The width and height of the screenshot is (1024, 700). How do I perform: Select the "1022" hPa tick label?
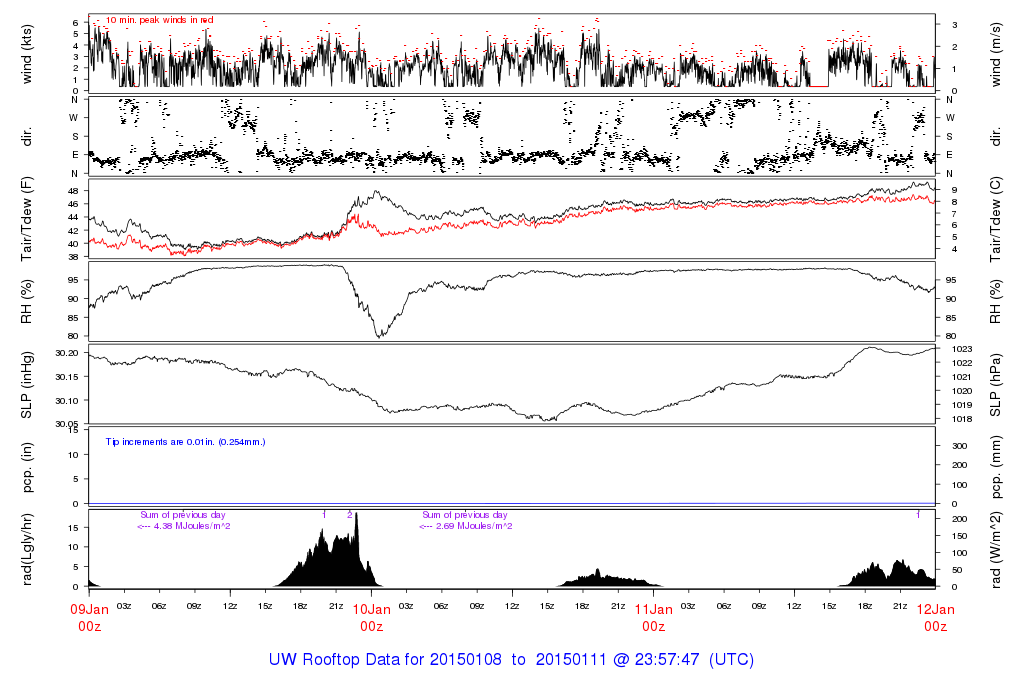[x=962, y=363]
